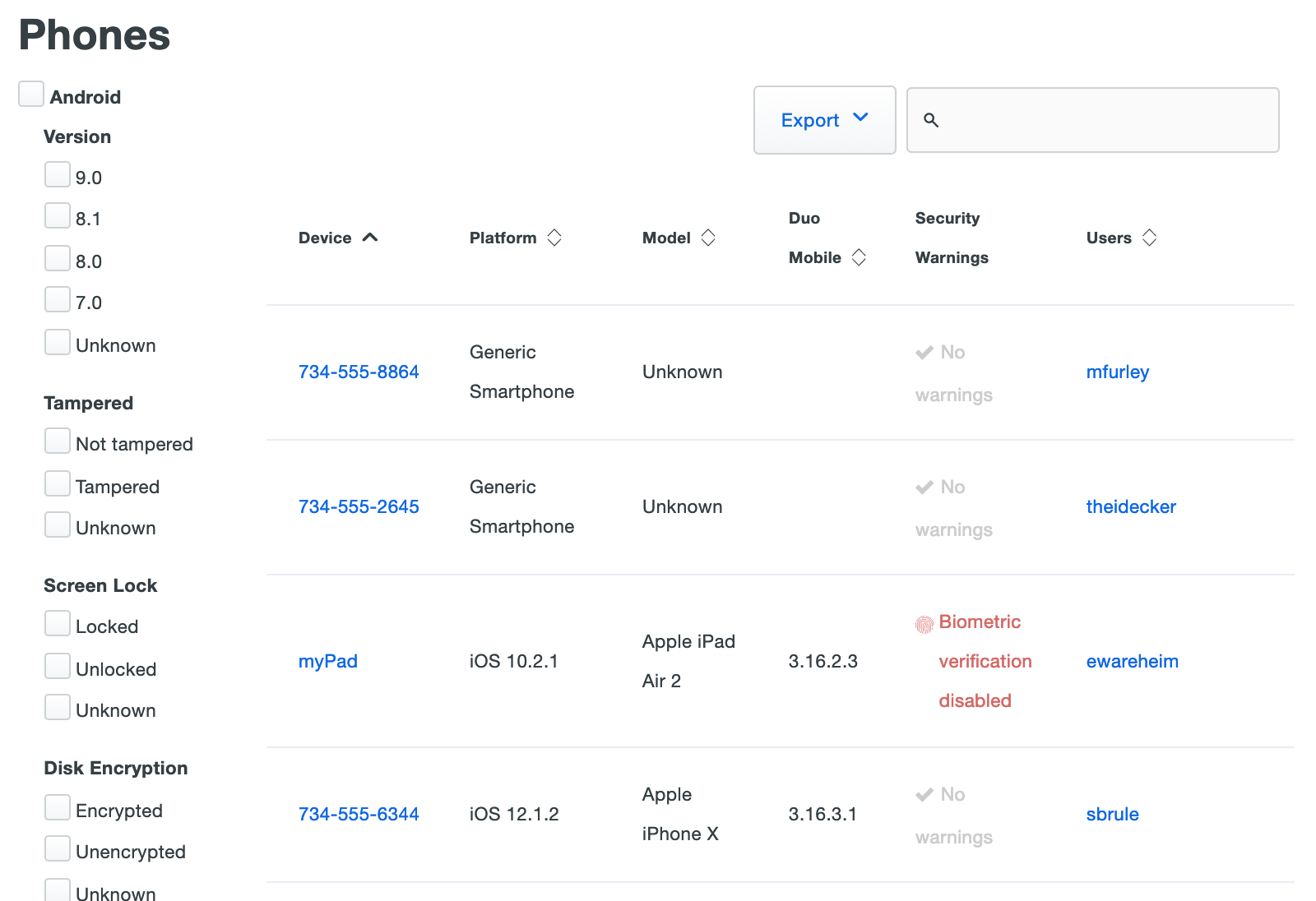Screen dimensions: 1316x901
Task: Toggle the Not tampered checkbox
Action: [x=58, y=441]
